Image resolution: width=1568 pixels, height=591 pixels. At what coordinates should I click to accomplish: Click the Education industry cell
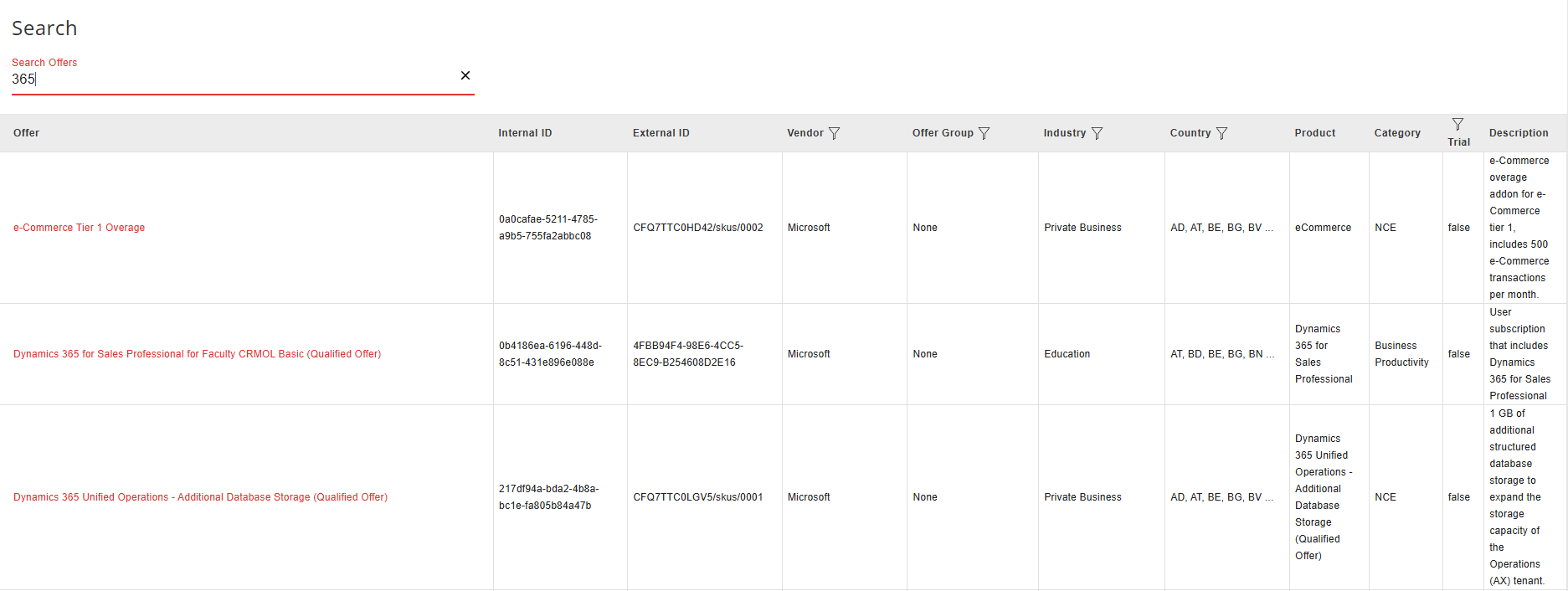pos(1067,354)
